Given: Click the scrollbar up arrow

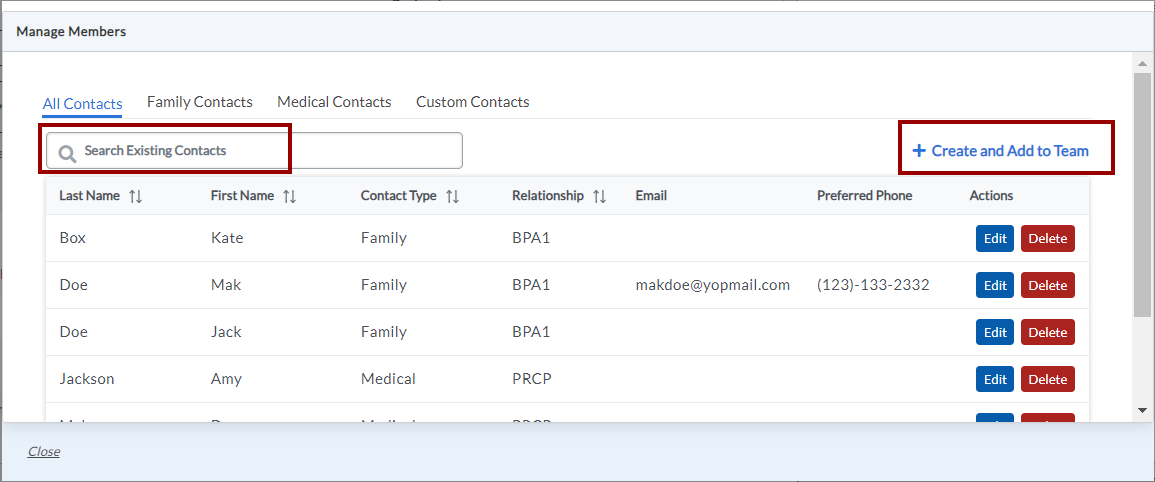Looking at the screenshot, I should coord(1142,62).
